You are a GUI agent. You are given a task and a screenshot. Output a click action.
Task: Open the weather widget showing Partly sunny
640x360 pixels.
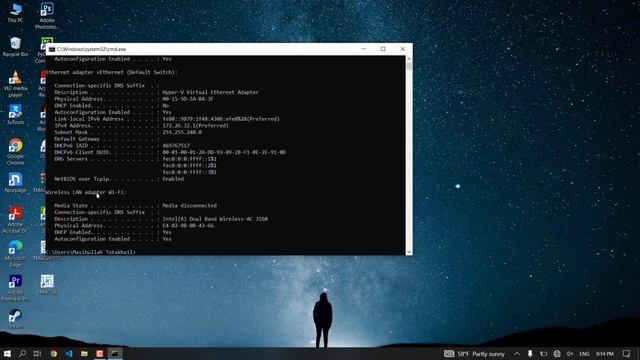(x=475, y=354)
